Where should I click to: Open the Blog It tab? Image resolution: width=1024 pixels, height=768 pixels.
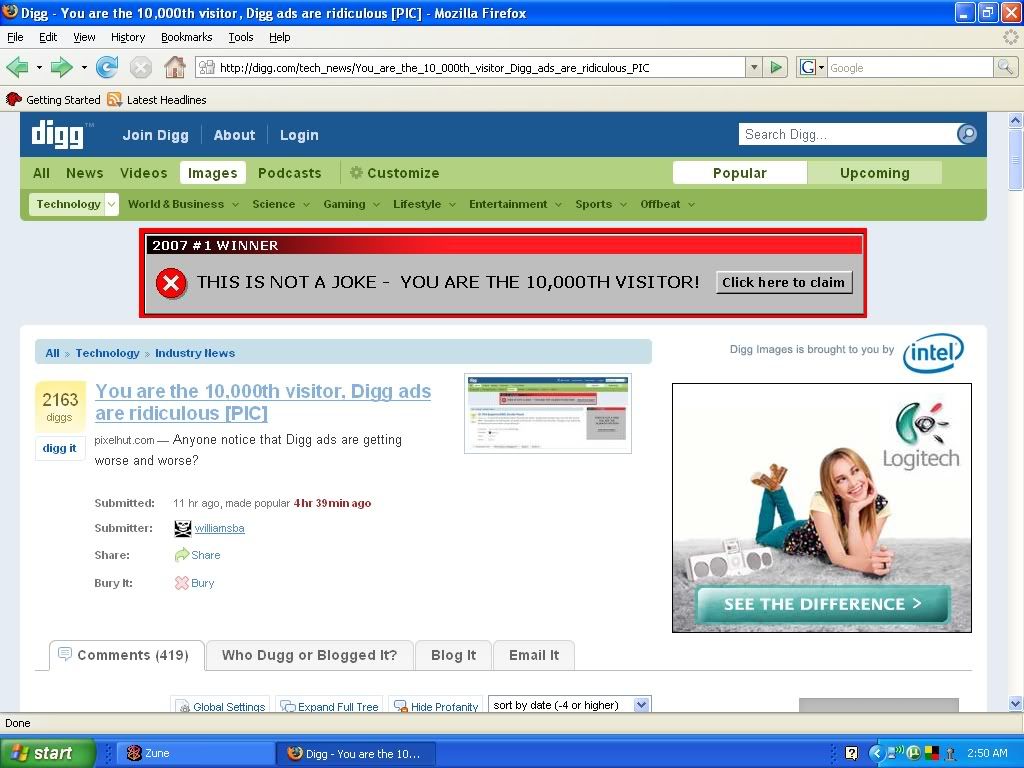tap(453, 655)
